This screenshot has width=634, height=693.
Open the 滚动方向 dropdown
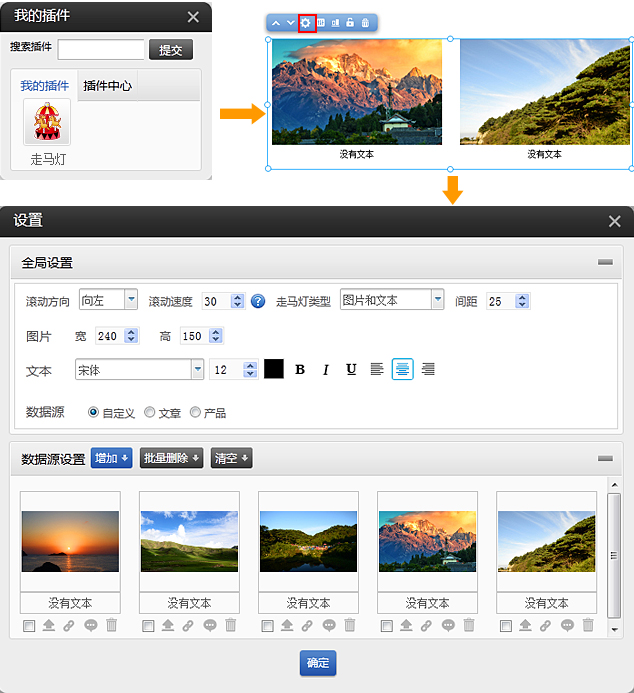(131, 300)
